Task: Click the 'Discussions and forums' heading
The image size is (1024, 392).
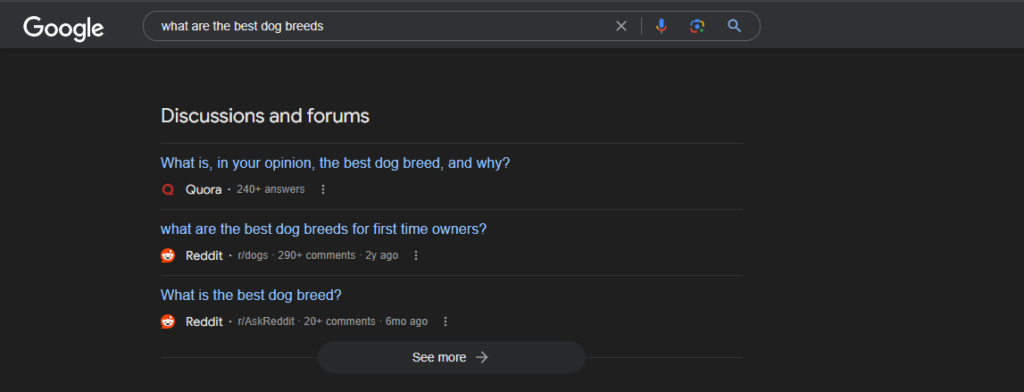Action: click(x=265, y=116)
